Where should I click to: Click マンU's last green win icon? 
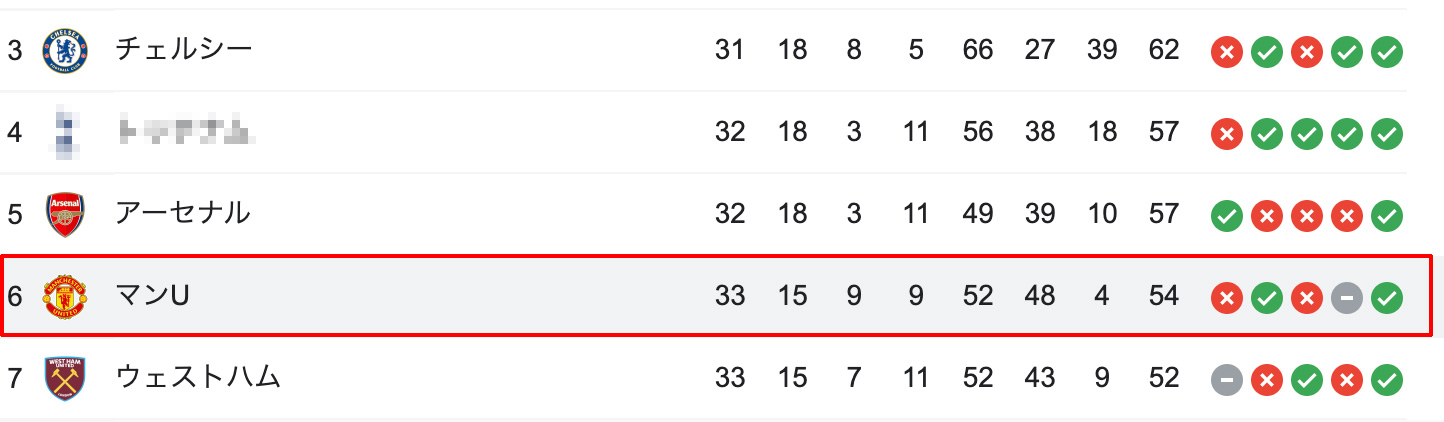pyautogui.click(x=1386, y=297)
